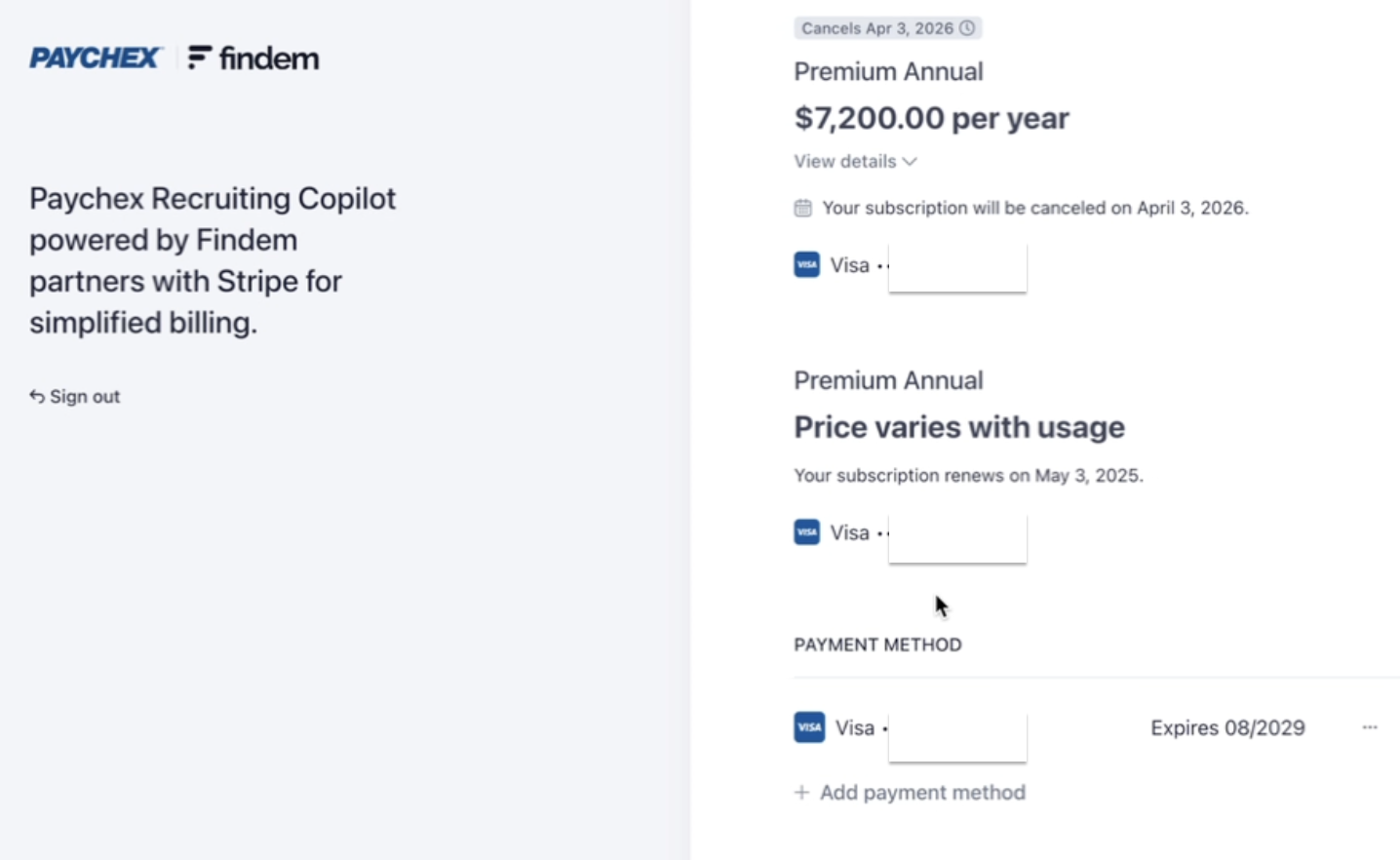1400x860 pixels.
Task: Click the Paychex logo
Action: pyautogui.click(x=94, y=59)
